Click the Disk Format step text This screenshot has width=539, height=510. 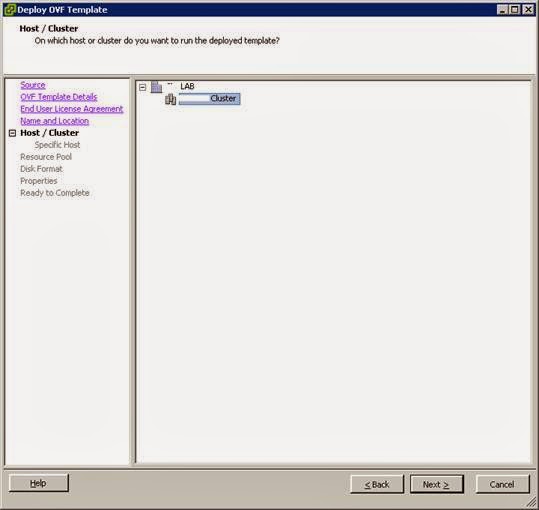(x=41, y=169)
